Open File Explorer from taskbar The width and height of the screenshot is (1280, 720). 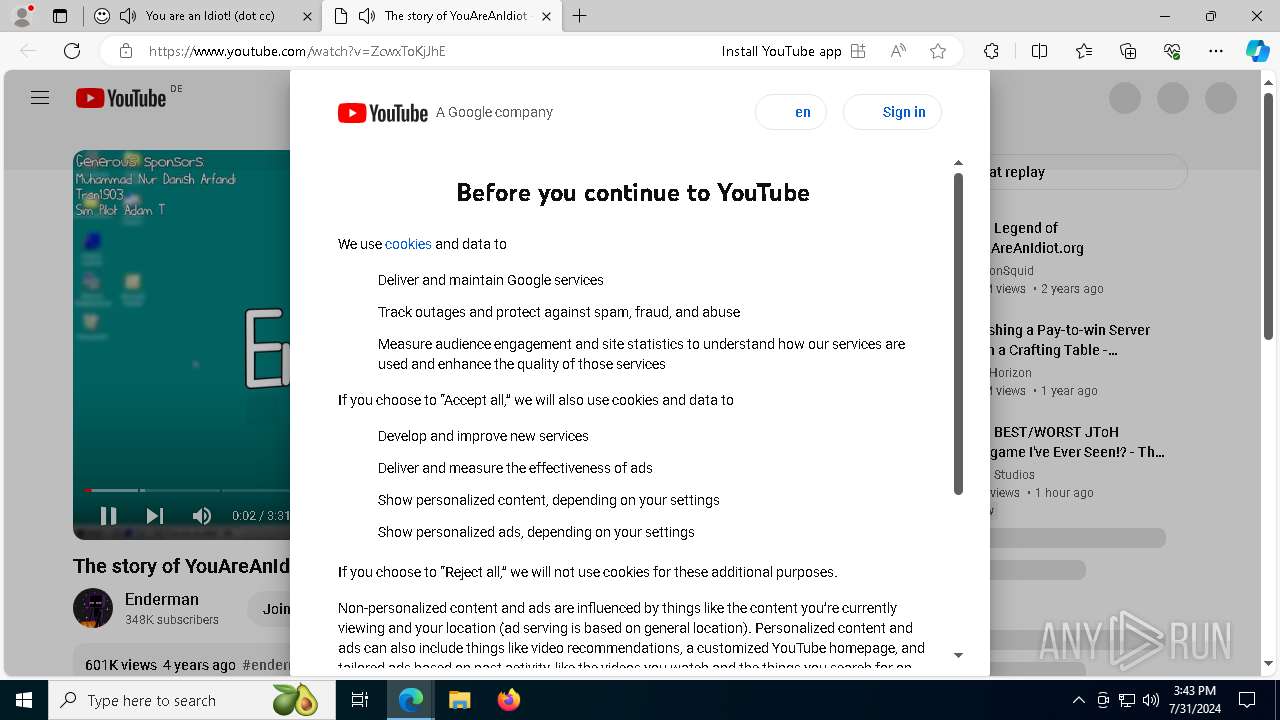tap(459, 700)
